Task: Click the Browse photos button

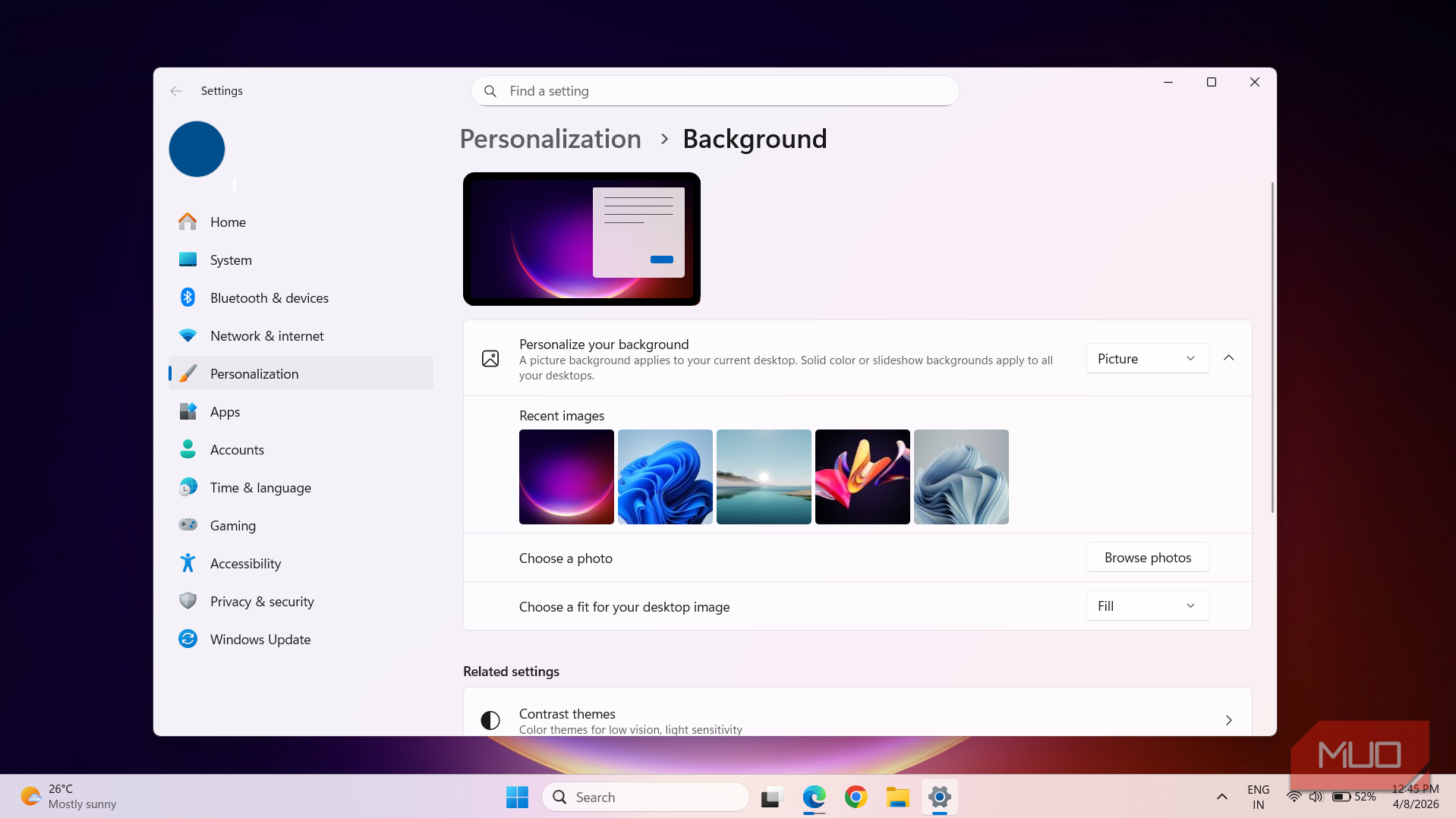Action: coord(1147,557)
